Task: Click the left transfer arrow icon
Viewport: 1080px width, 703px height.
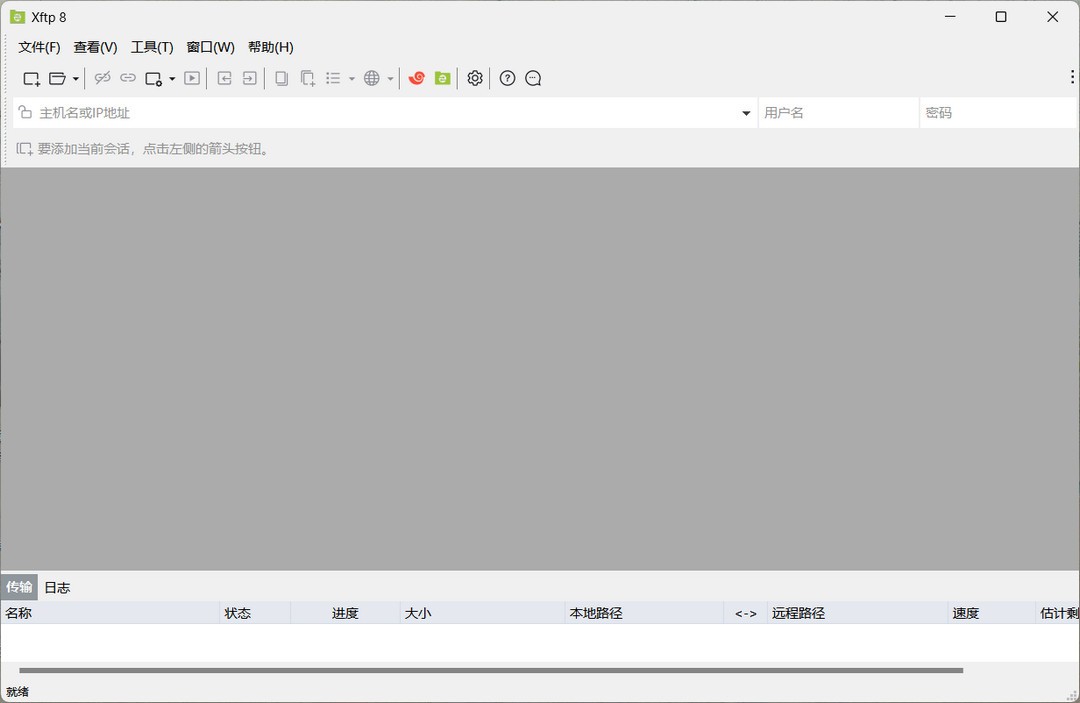Action: coord(224,78)
